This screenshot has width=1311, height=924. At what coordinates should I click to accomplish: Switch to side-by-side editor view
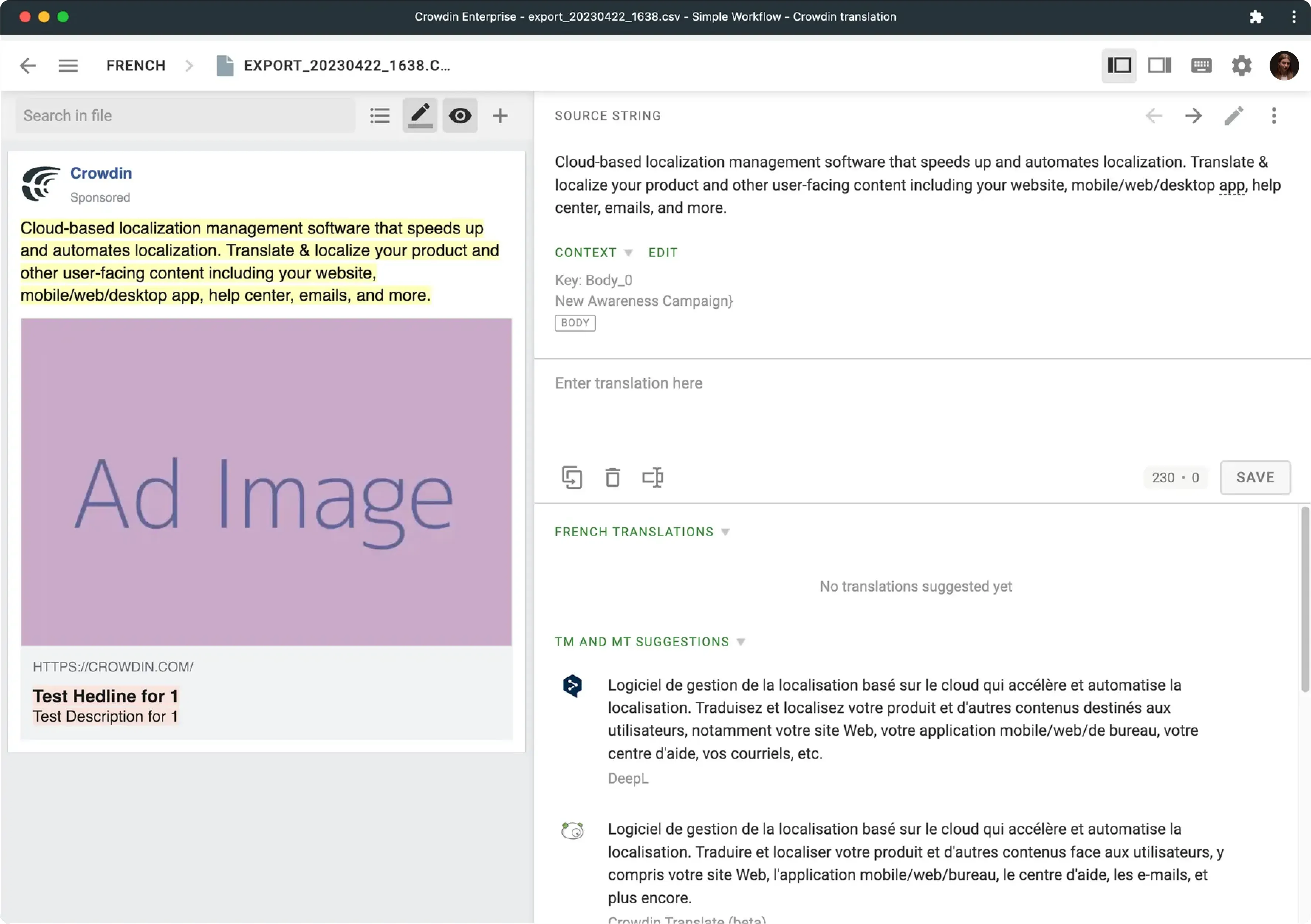pos(1159,65)
